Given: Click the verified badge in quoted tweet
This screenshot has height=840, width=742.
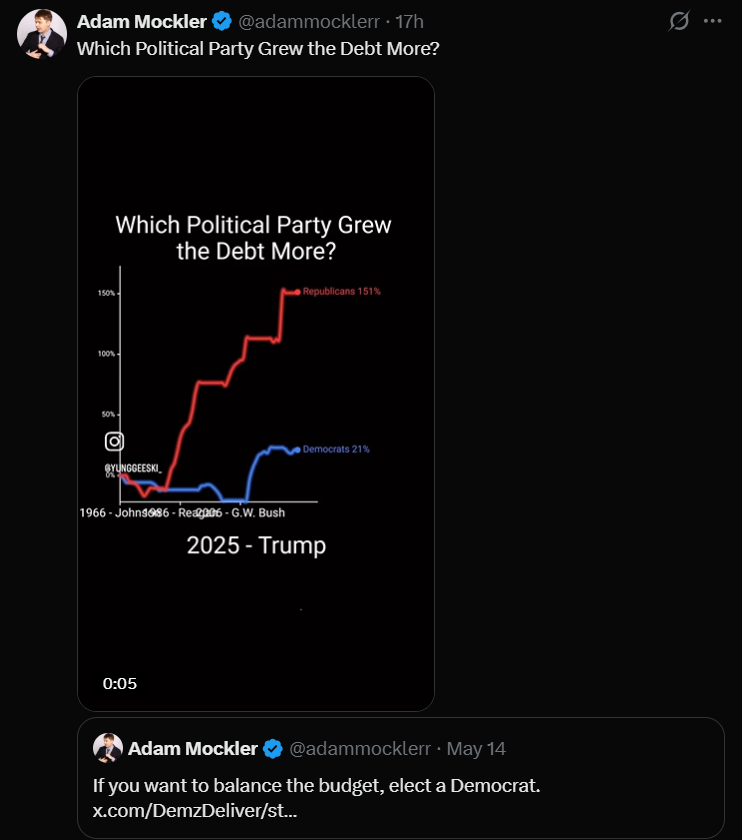Looking at the screenshot, I should tap(273, 748).
